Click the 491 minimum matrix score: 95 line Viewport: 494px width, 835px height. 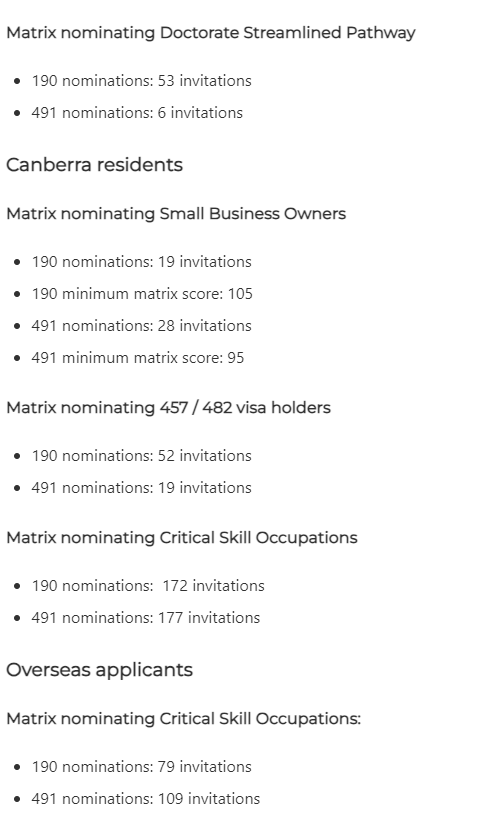[x=138, y=357]
